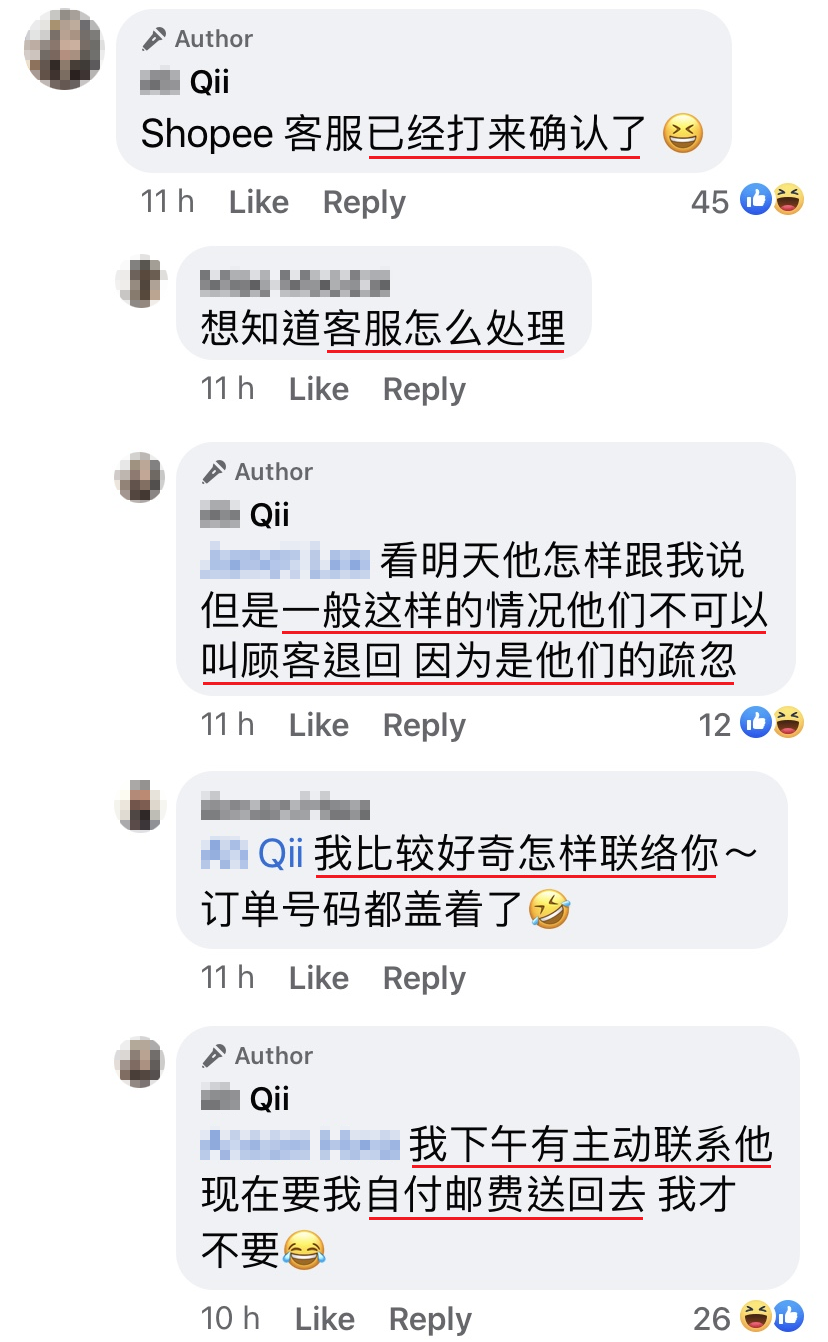Like the comment 想知道客服怎么处理
The height and width of the screenshot is (1342, 828).
[x=318, y=388]
